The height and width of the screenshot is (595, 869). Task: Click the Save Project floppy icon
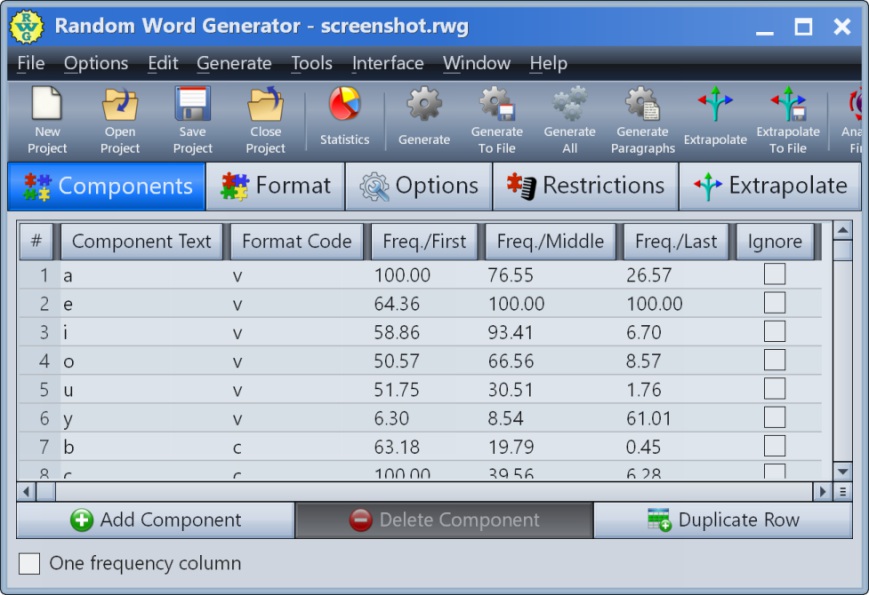pos(192,103)
